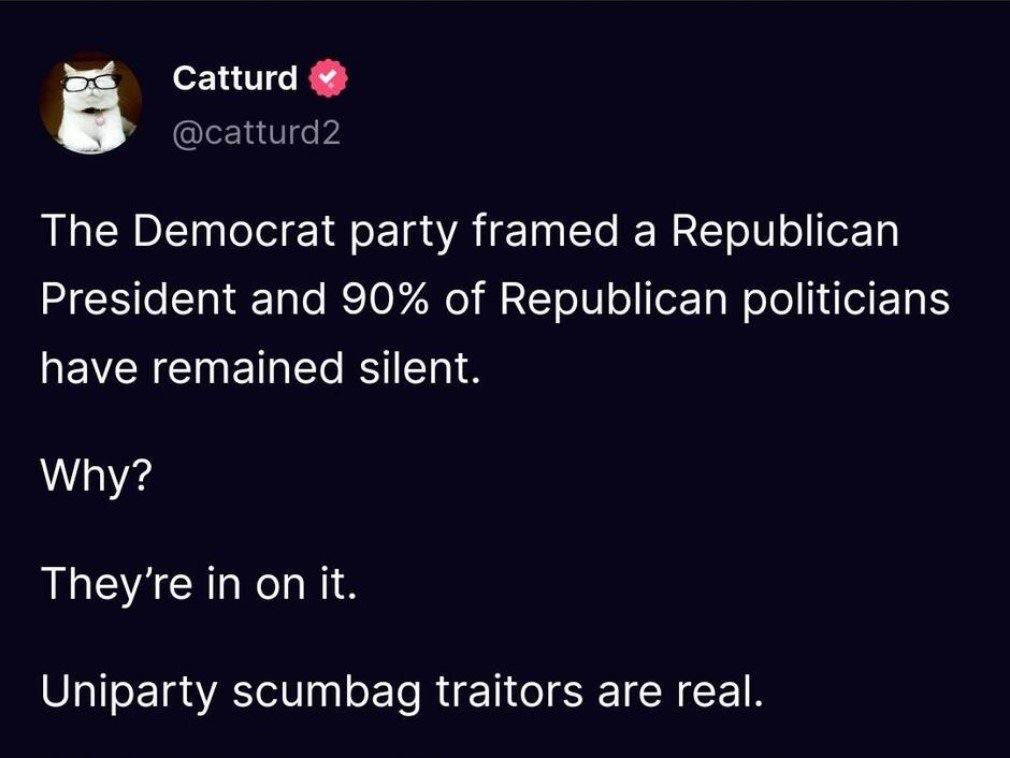Click the cat's black glasses in avatar
Screen dimensions: 1010x758
pos(91,81)
